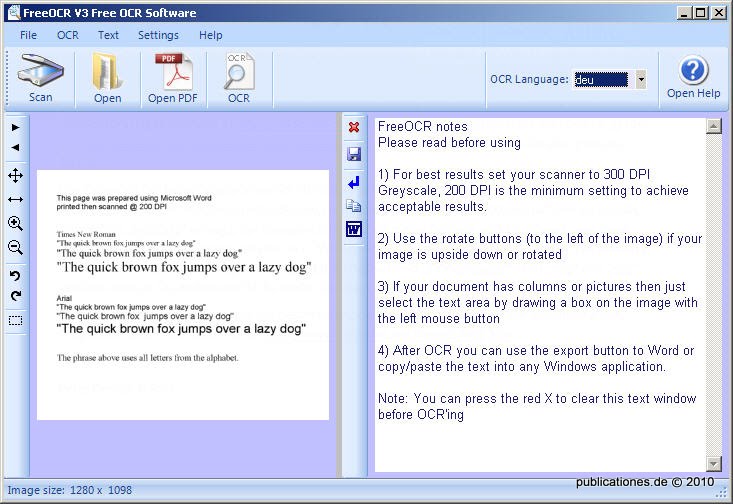Clear text window with red X
This screenshot has height=504, width=733.
tap(354, 127)
